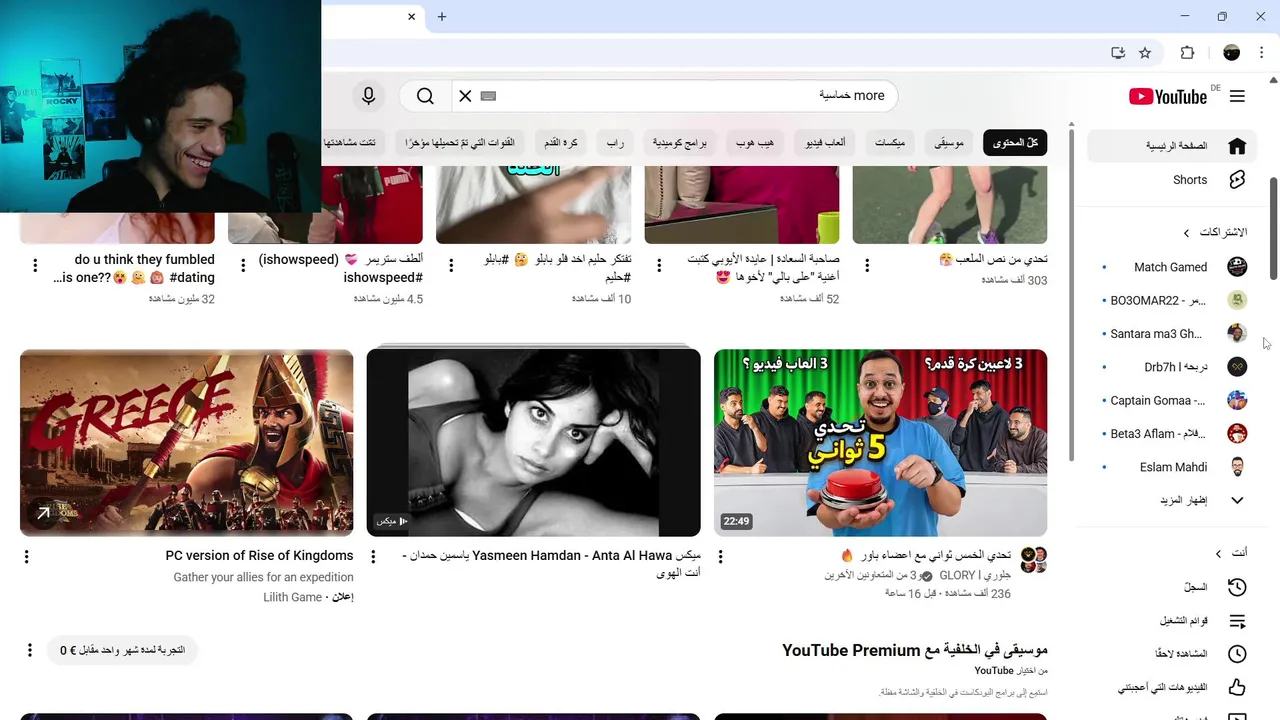Select the كل المحتوى filter chip

coord(1015,143)
